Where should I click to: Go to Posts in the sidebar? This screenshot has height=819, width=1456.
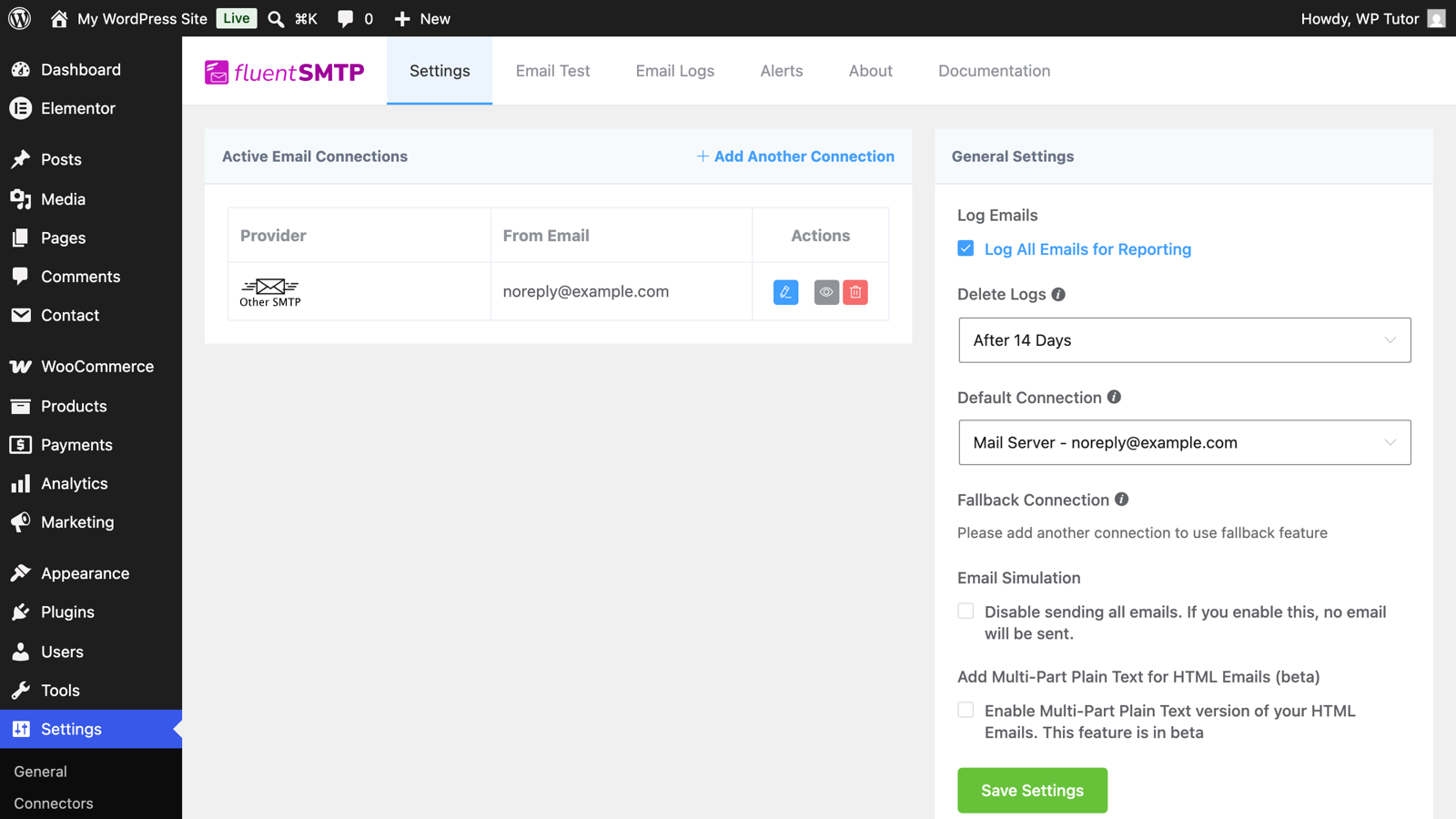tap(91, 159)
